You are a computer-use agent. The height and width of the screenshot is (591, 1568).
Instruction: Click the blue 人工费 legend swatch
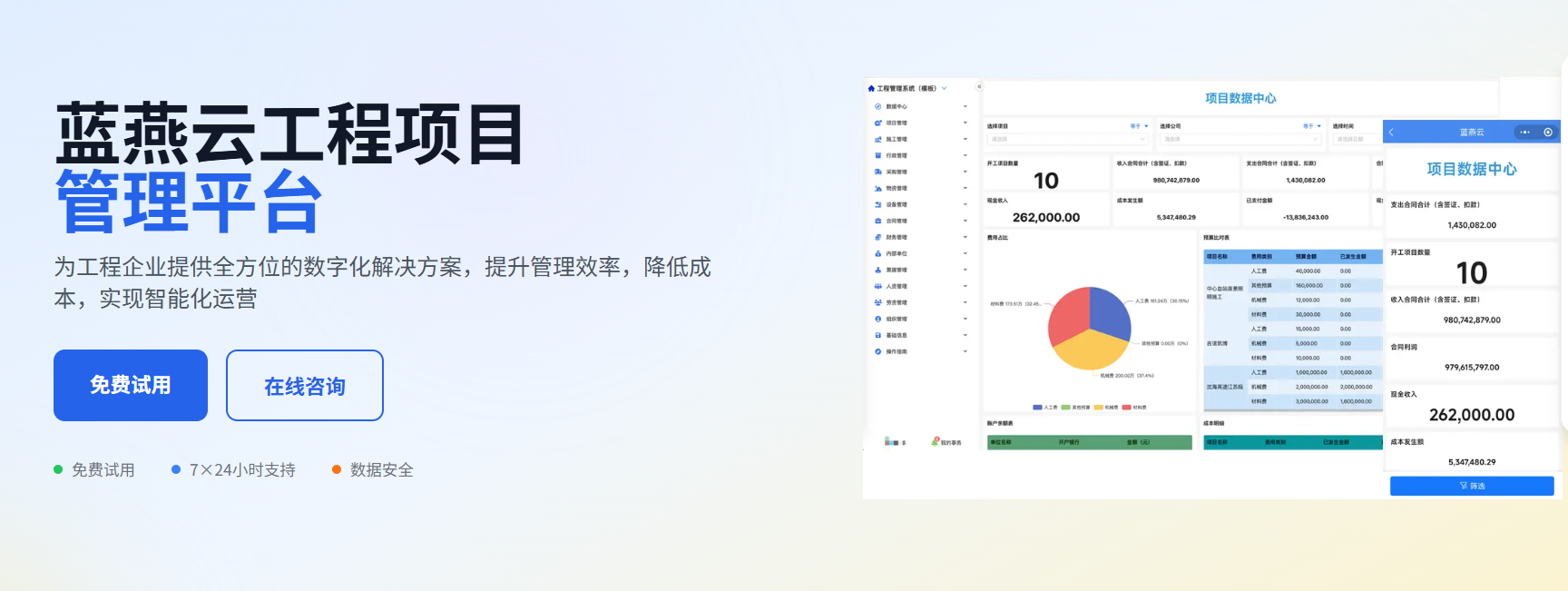[x=1037, y=407]
